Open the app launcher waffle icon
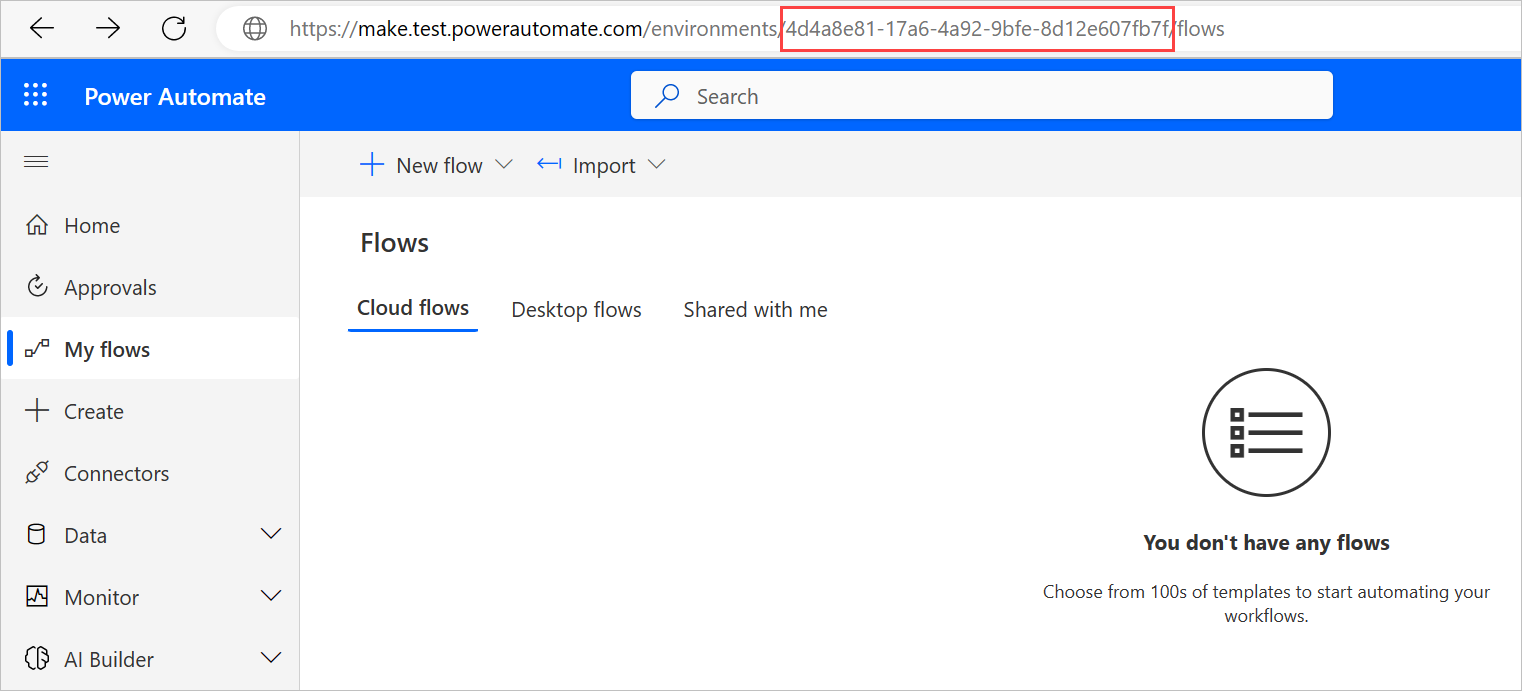This screenshot has width=1522, height=691. (x=36, y=96)
